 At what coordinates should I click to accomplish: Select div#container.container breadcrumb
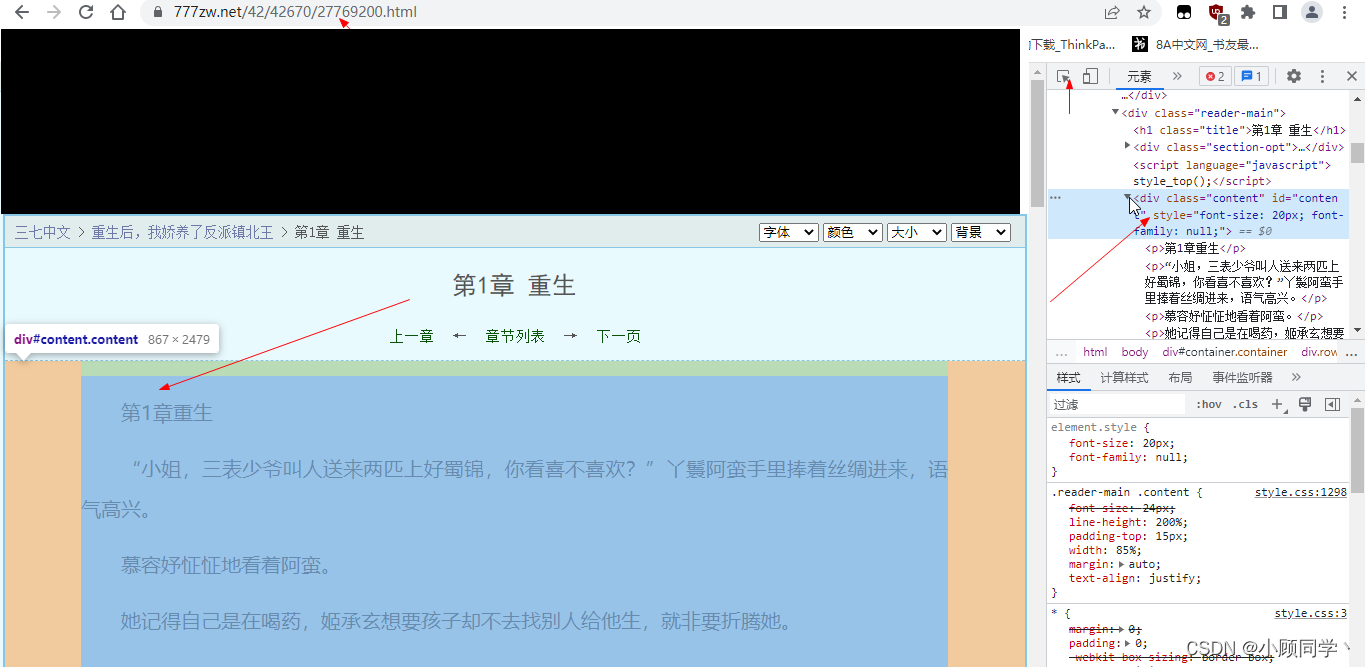tap(1225, 352)
